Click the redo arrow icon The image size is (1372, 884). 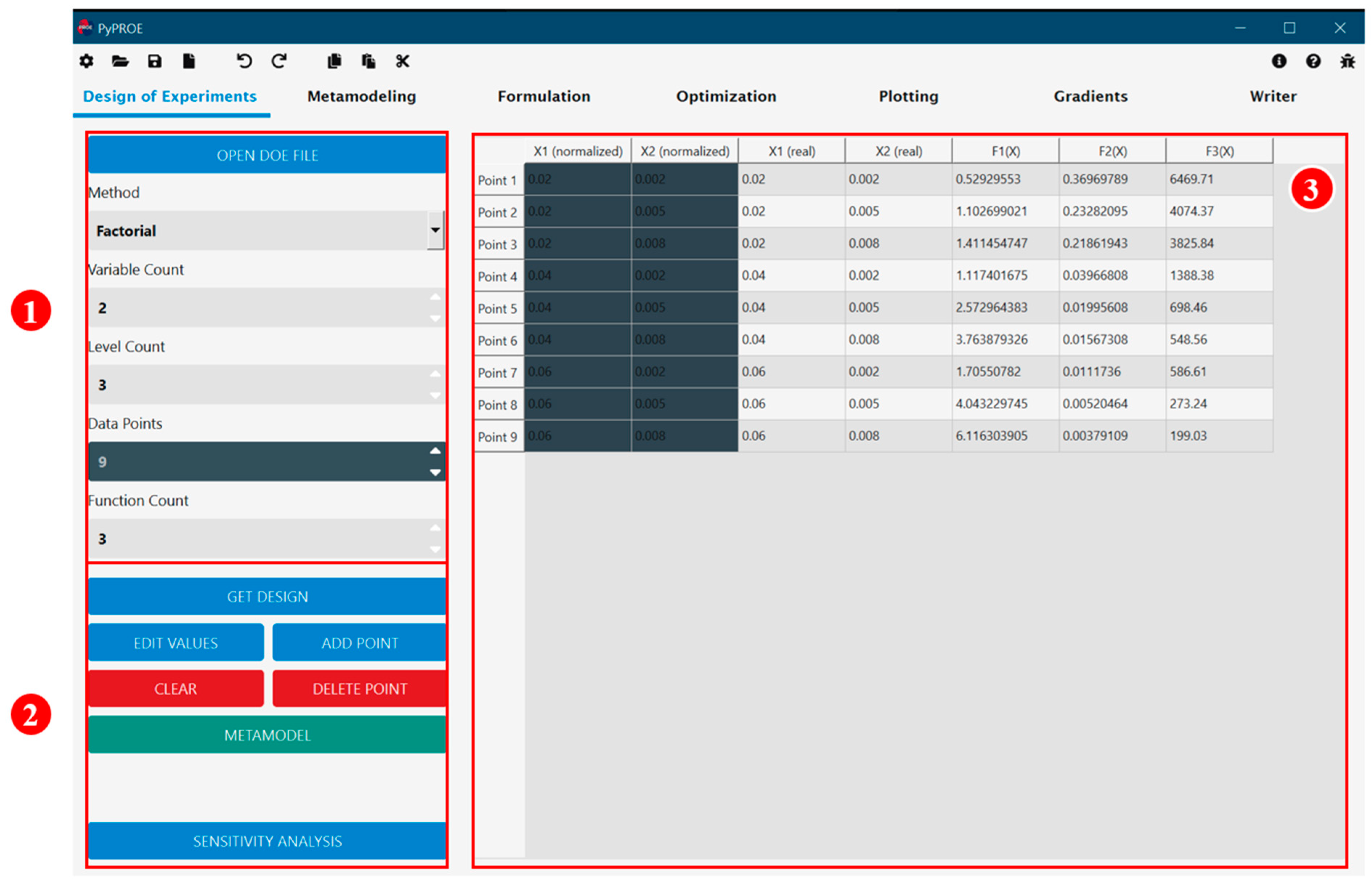(280, 61)
